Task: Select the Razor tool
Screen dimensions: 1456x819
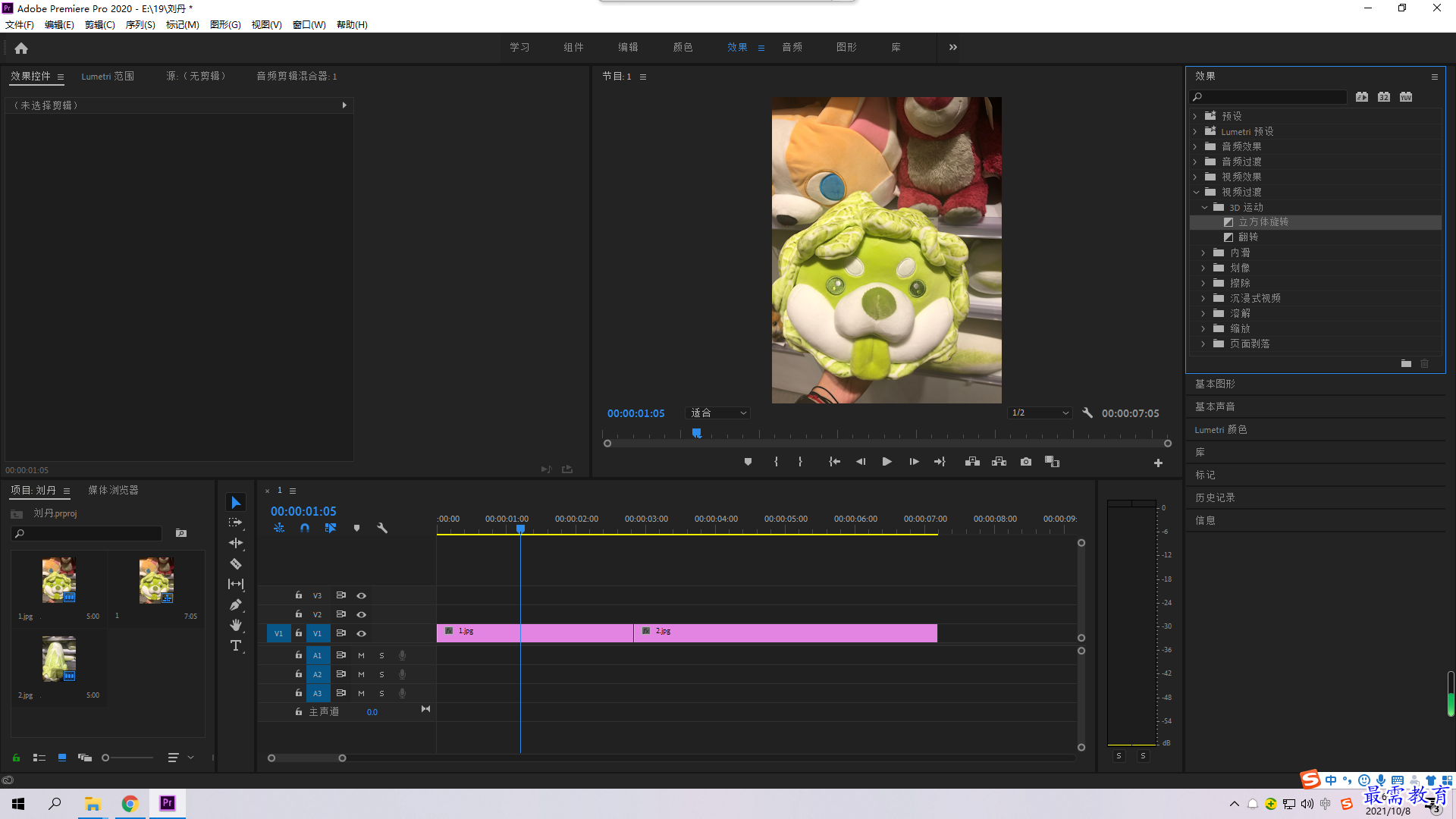Action: coord(236,563)
